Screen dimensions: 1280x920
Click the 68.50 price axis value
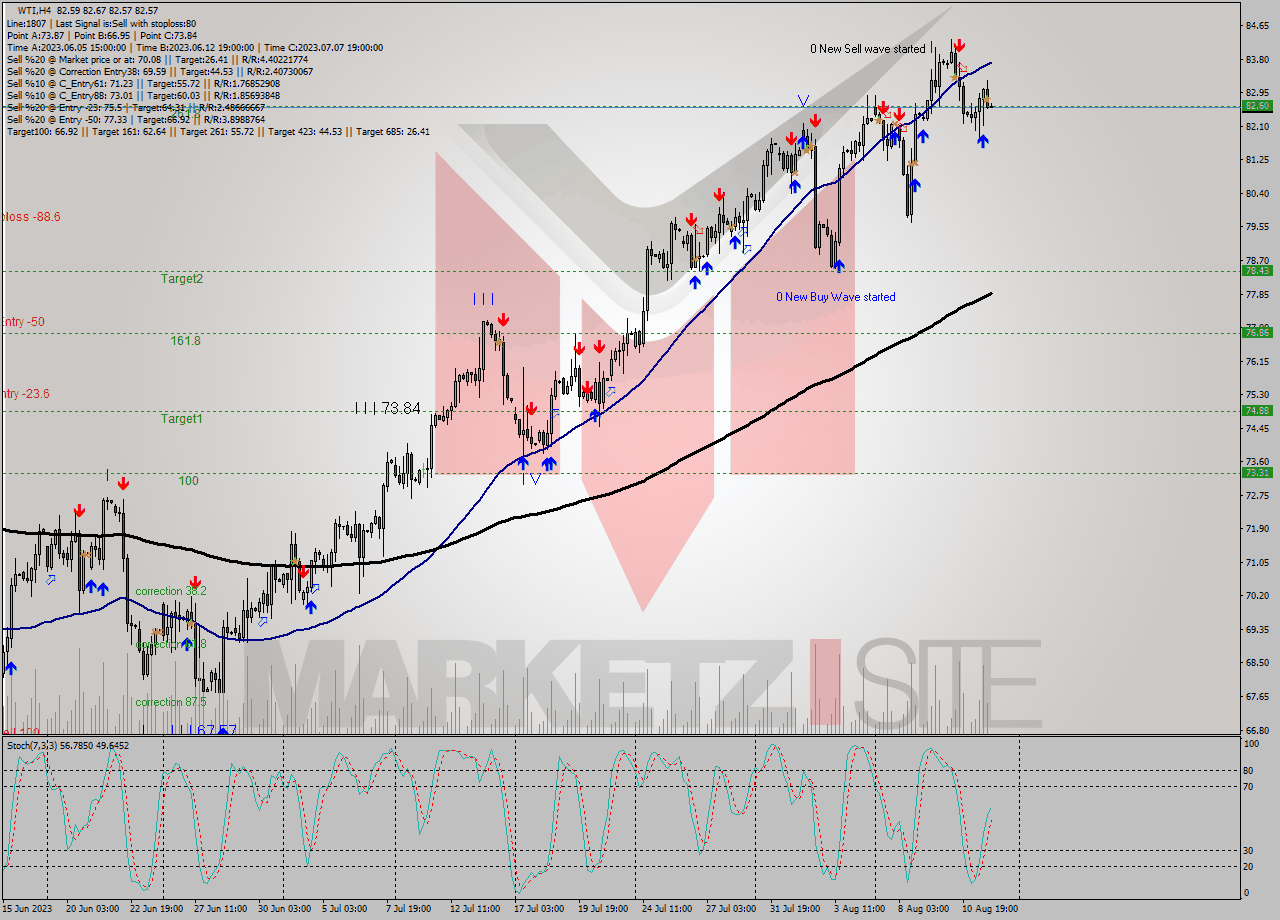tap(1257, 663)
